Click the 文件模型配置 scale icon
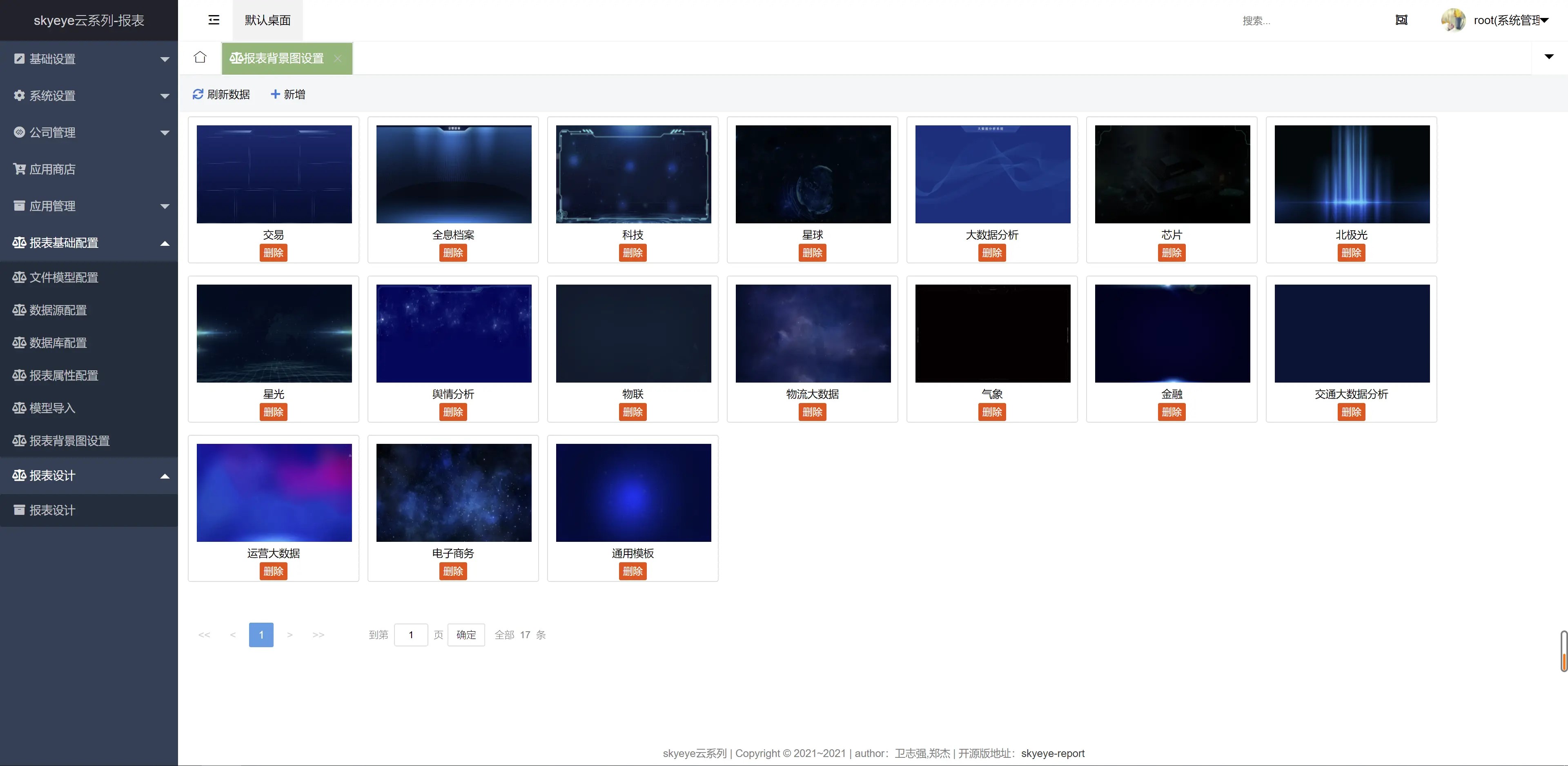Viewport: 1568px width, 766px height. (x=20, y=277)
